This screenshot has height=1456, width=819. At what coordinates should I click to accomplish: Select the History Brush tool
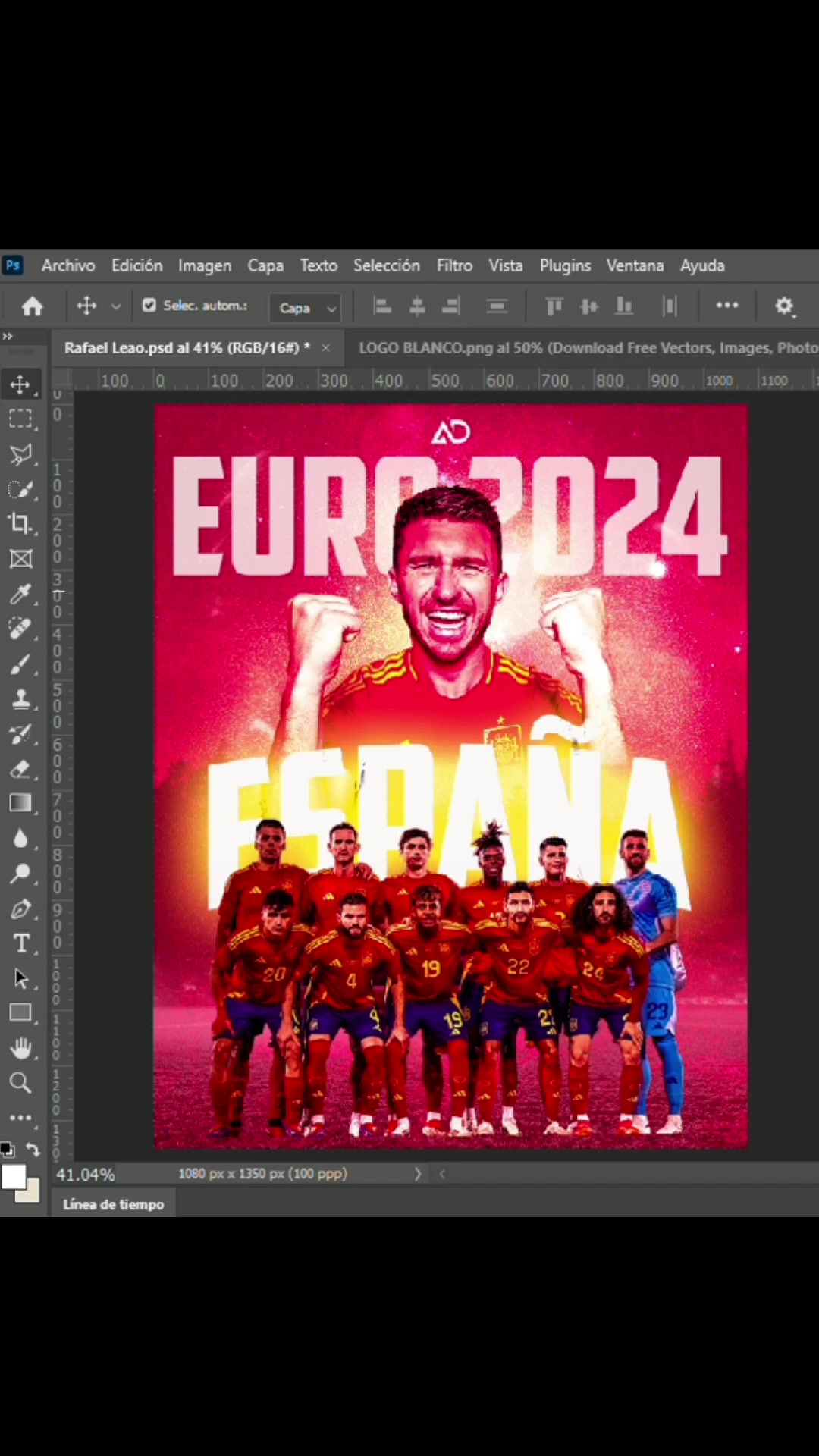[20, 734]
